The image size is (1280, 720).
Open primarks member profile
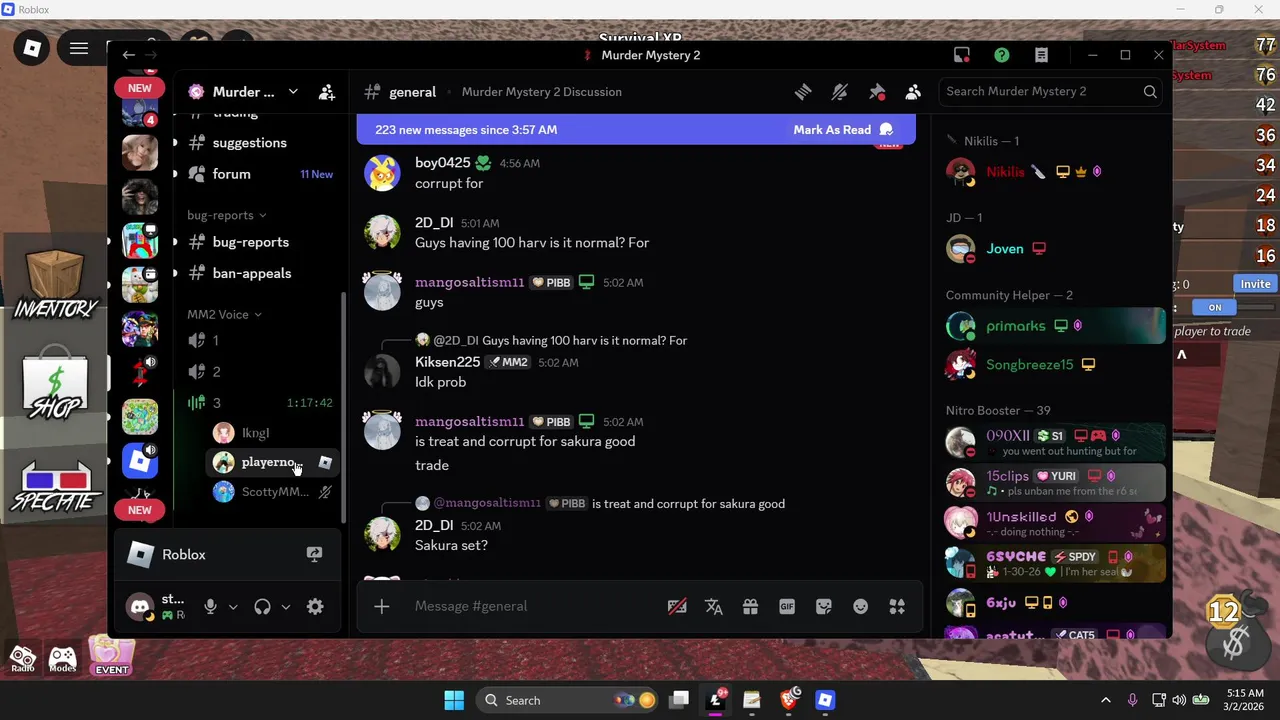[x=1055, y=326]
